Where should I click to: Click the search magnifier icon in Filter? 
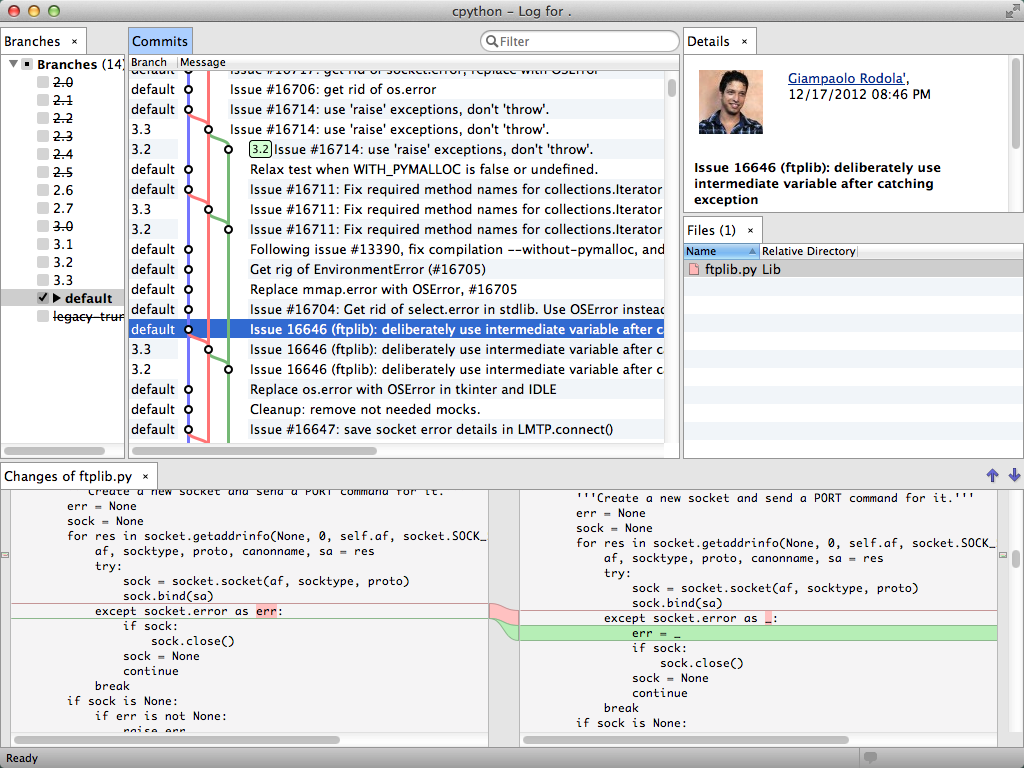click(491, 41)
